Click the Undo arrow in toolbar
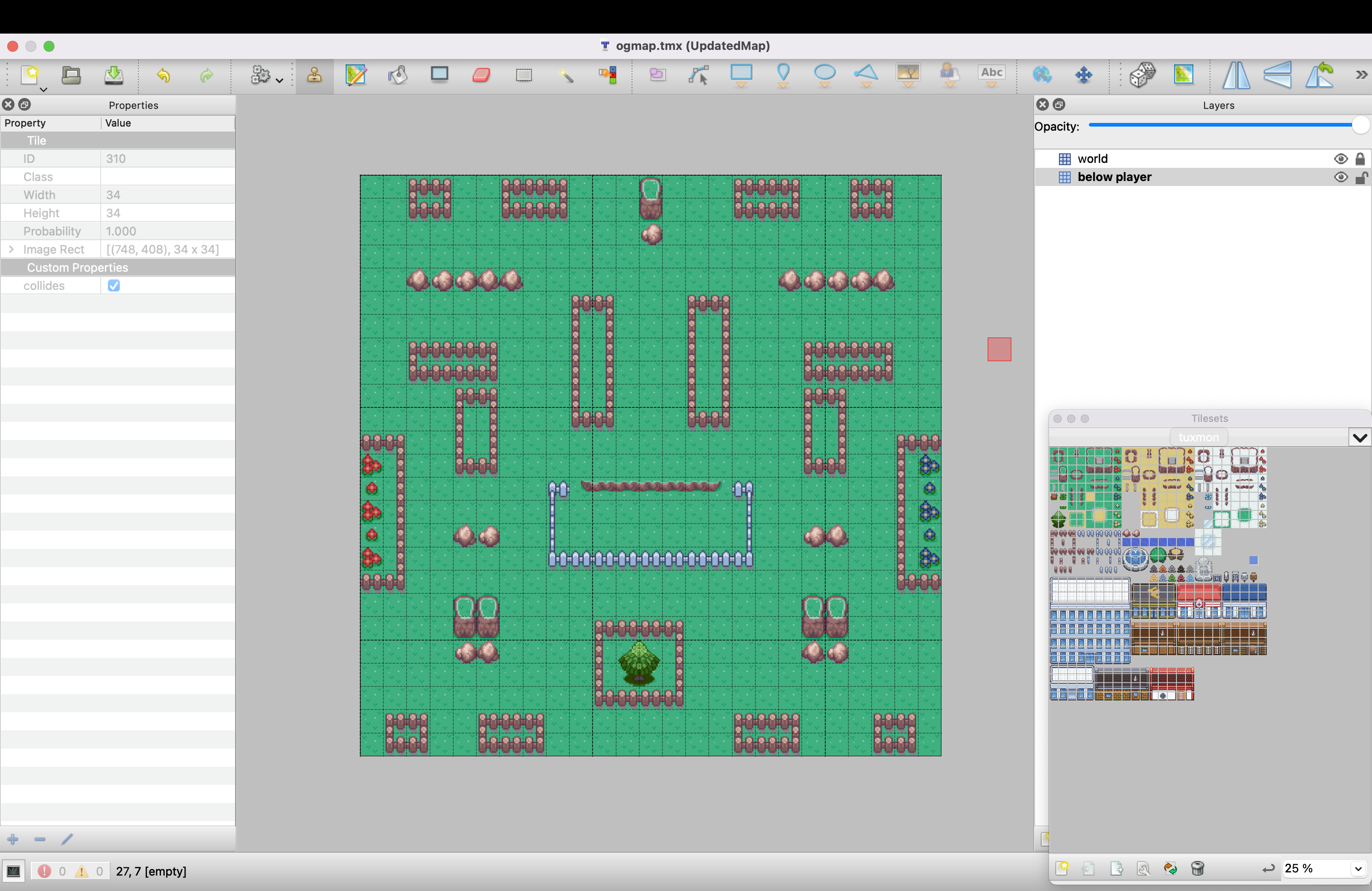The image size is (1372, 891). coord(164,75)
